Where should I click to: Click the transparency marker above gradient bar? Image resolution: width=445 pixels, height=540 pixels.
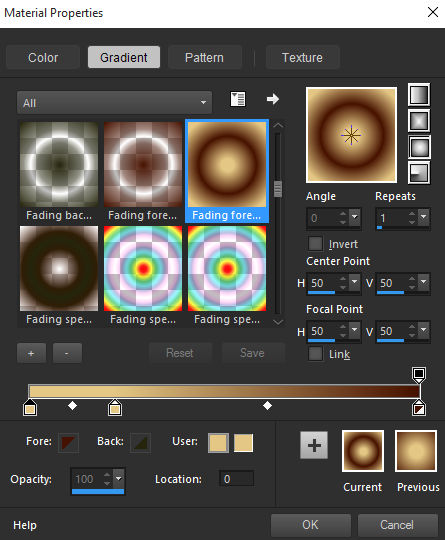pos(419,374)
